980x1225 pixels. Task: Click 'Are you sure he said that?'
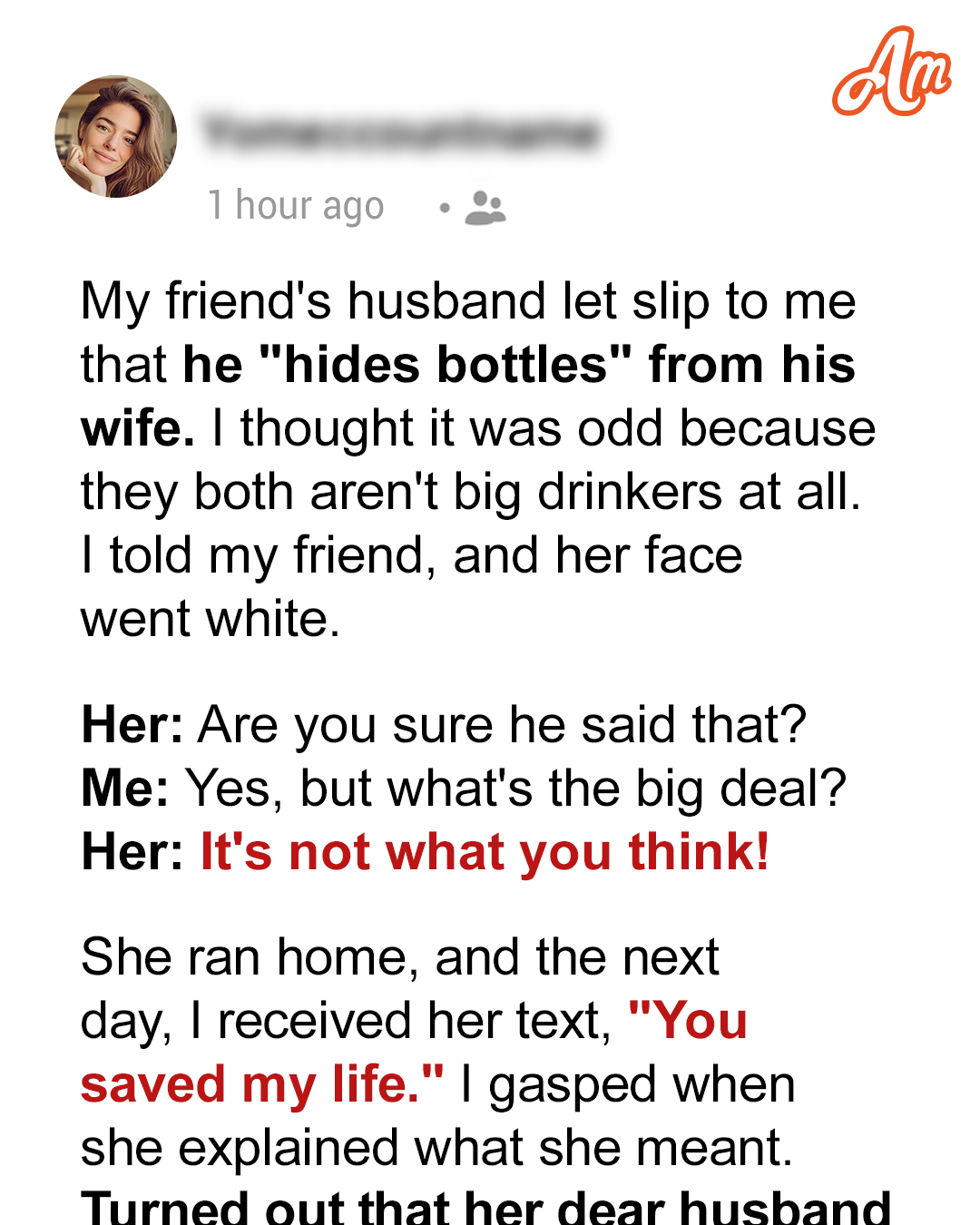pos(503,725)
